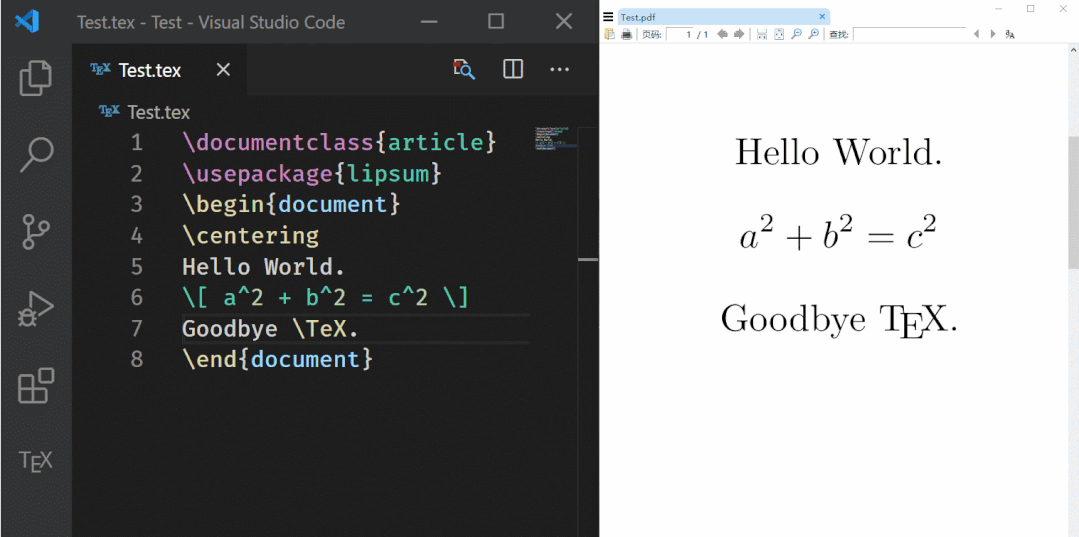
Task: Zoom in the PDF with the plus magnifier
Action: 813,34
